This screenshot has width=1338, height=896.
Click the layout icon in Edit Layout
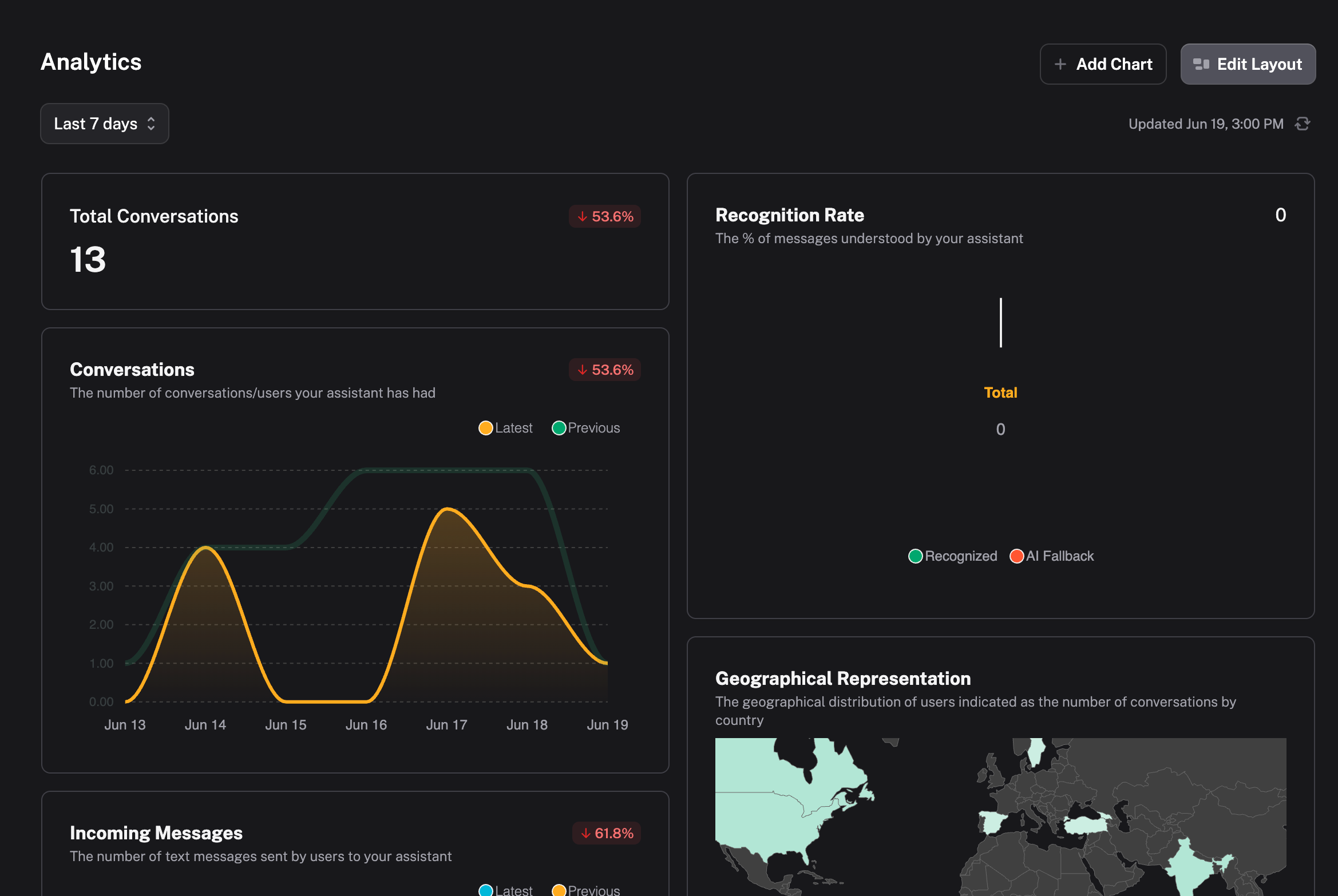click(x=1201, y=64)
